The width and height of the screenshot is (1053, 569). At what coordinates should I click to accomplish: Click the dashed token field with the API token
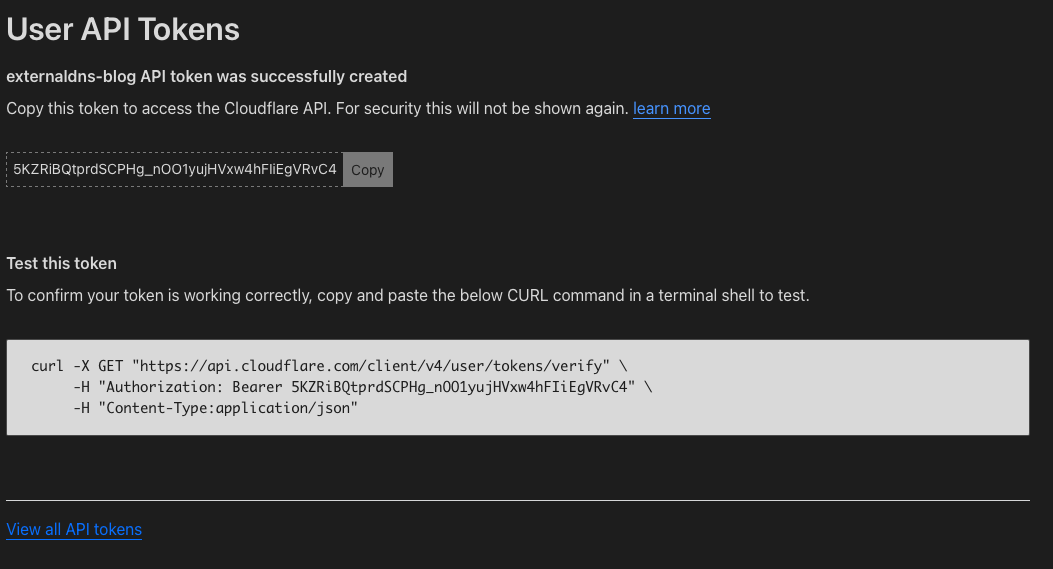click(x=175, y=169)
